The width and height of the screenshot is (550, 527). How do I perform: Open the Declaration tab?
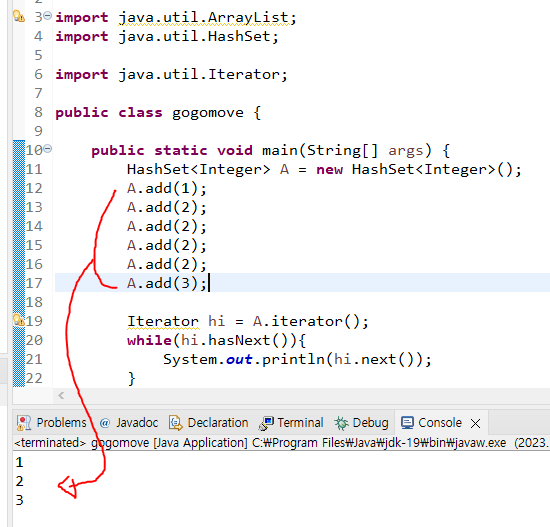tap(208, 423)
